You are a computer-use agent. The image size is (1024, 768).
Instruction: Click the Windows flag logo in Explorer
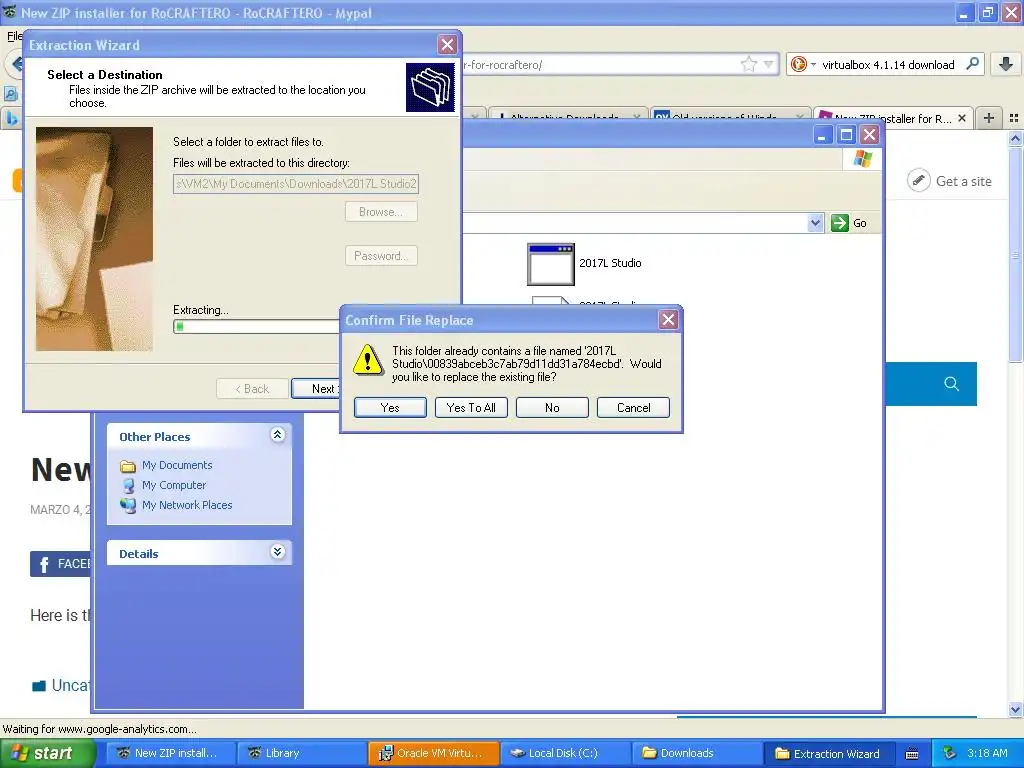(x=862, y=159)
